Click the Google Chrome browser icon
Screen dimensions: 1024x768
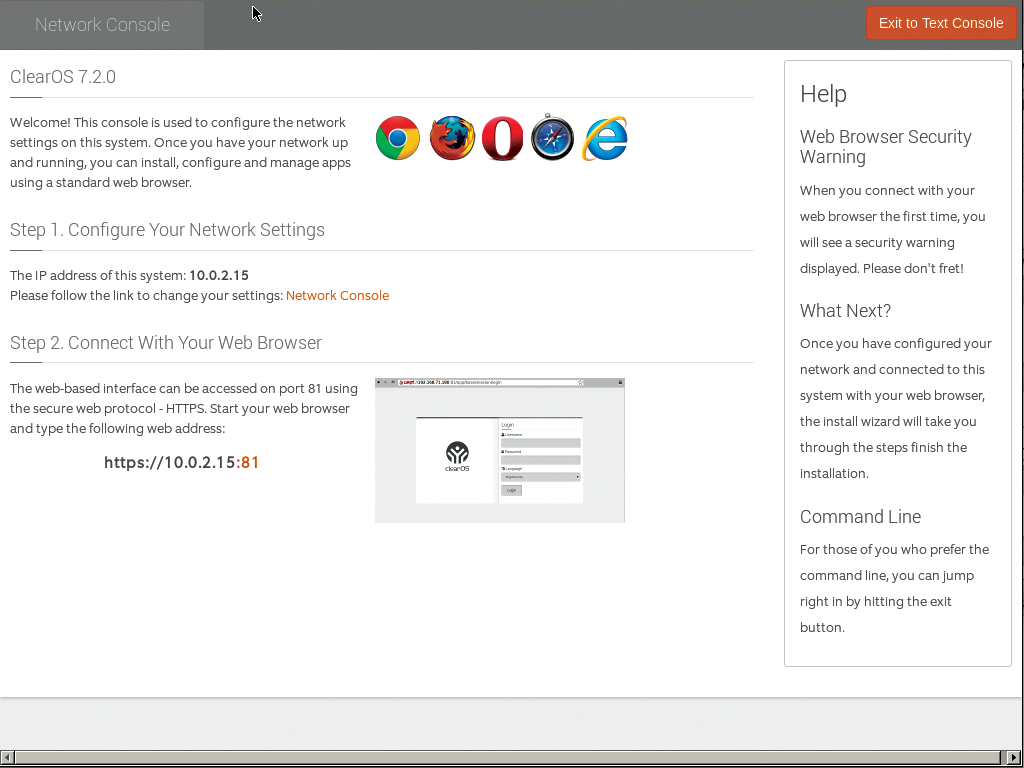click(x=398, y=138)
